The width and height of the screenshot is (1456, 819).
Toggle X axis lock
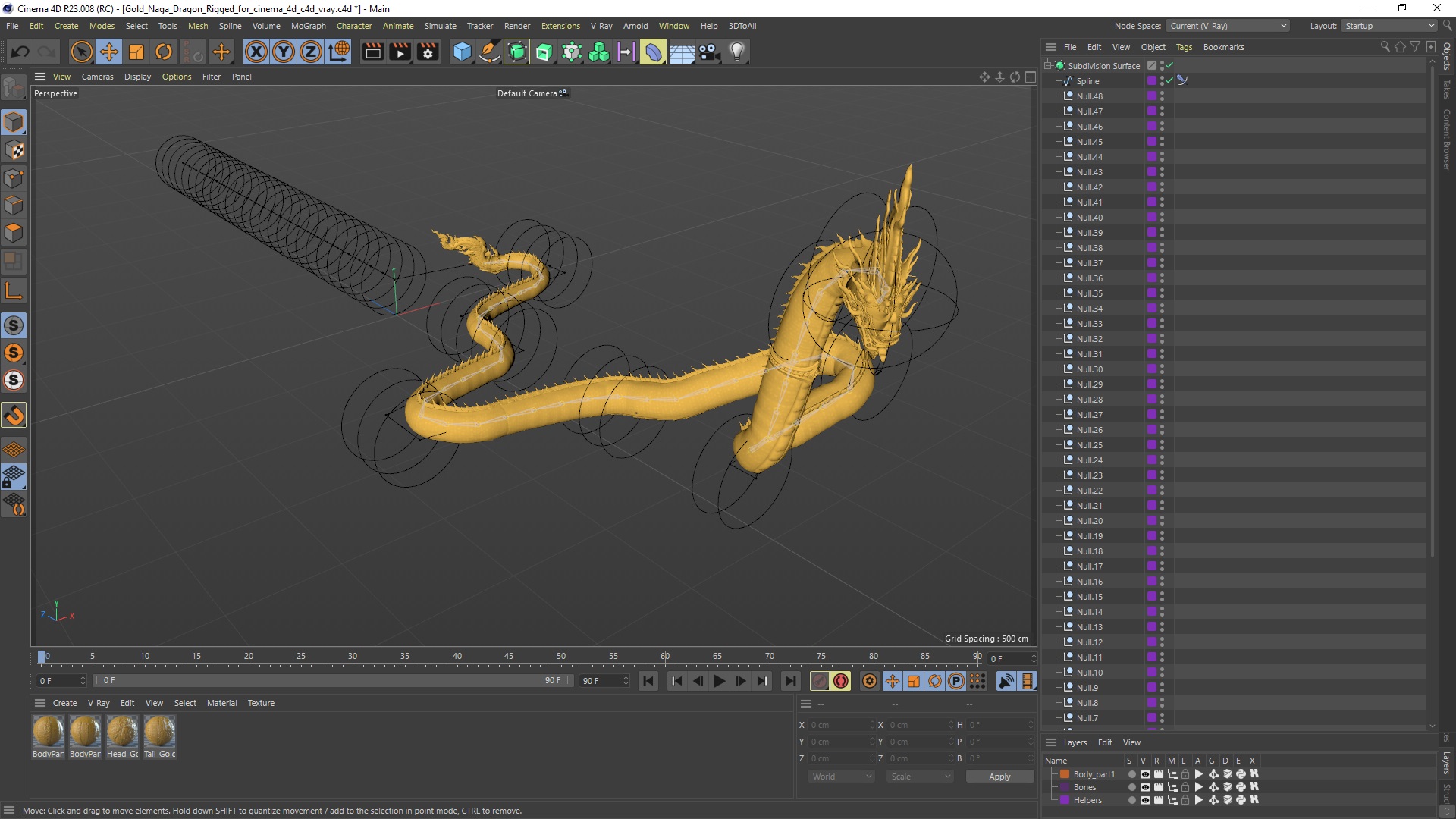pos(256,52)
